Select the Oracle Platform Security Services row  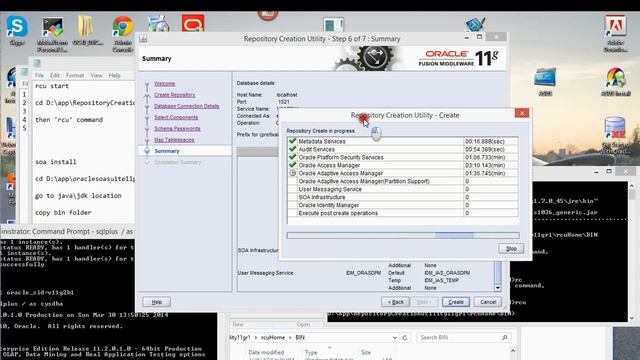403,157
